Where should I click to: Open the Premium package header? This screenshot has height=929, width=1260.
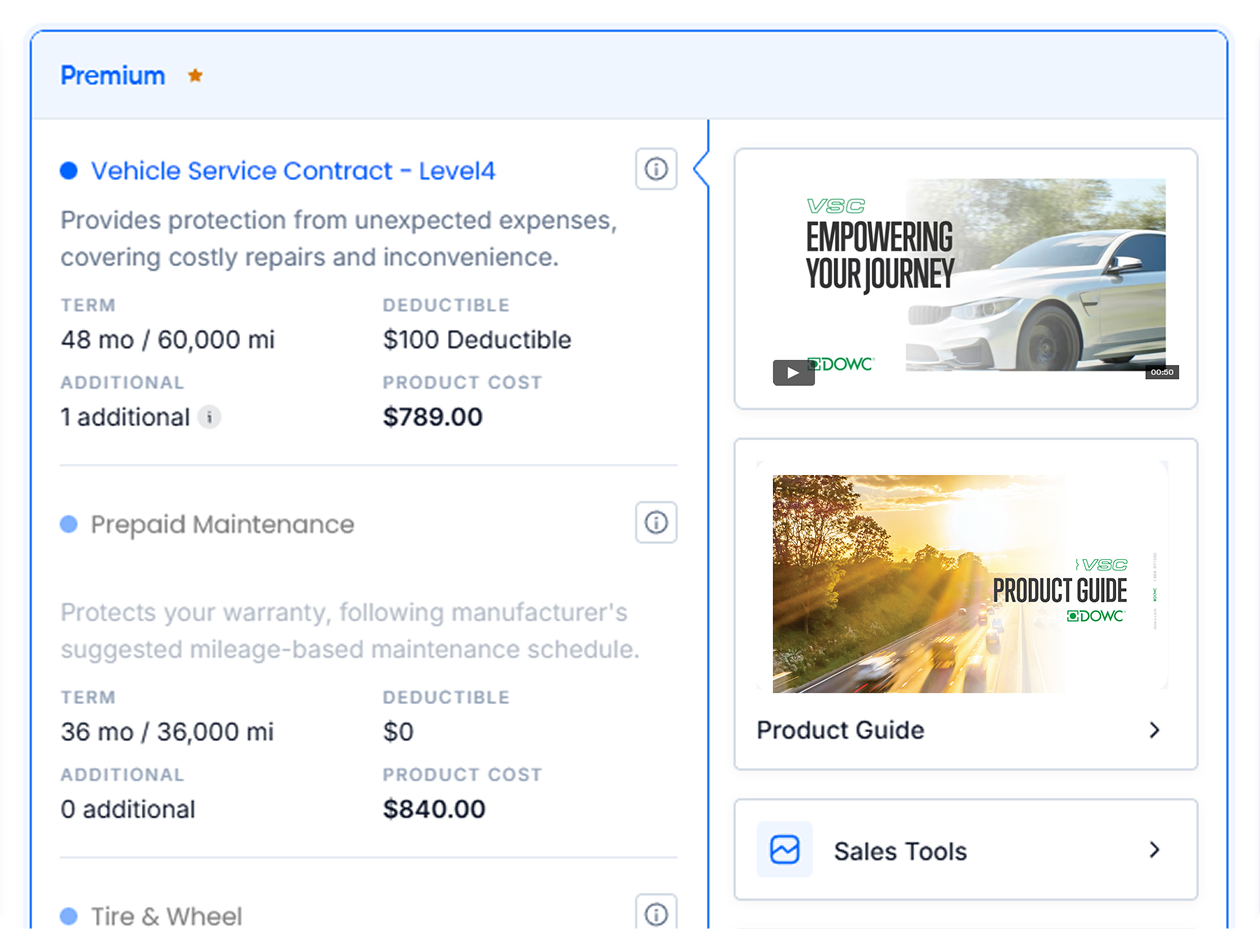coord(113,76)
